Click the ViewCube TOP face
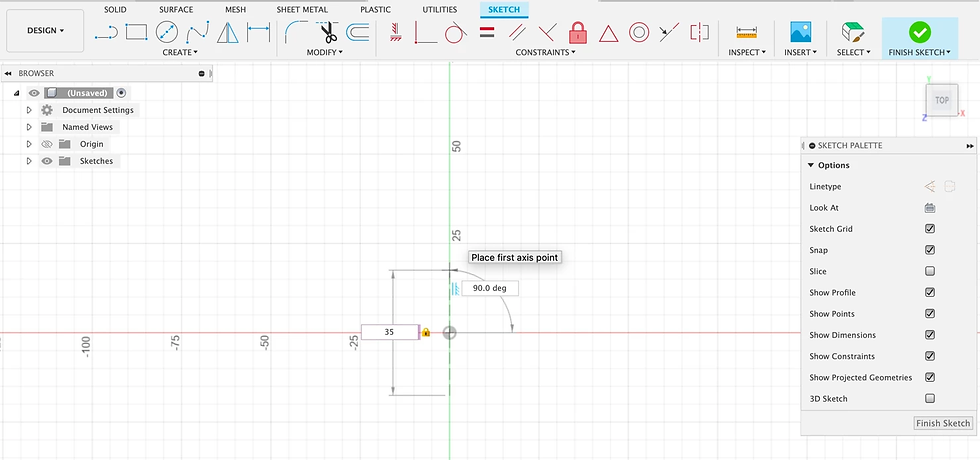980x460 pixels. tap(941, 100)
